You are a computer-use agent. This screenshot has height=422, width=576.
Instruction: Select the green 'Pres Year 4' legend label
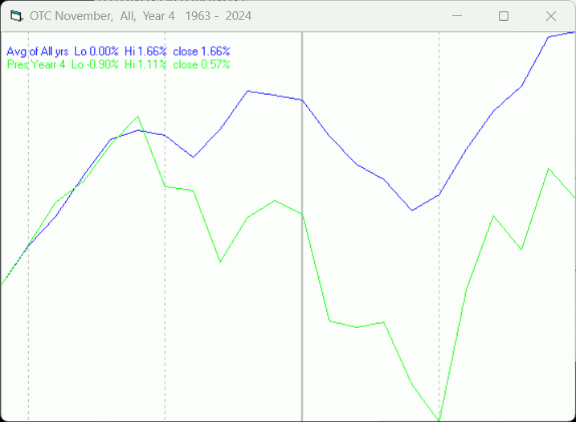(36, 65)
